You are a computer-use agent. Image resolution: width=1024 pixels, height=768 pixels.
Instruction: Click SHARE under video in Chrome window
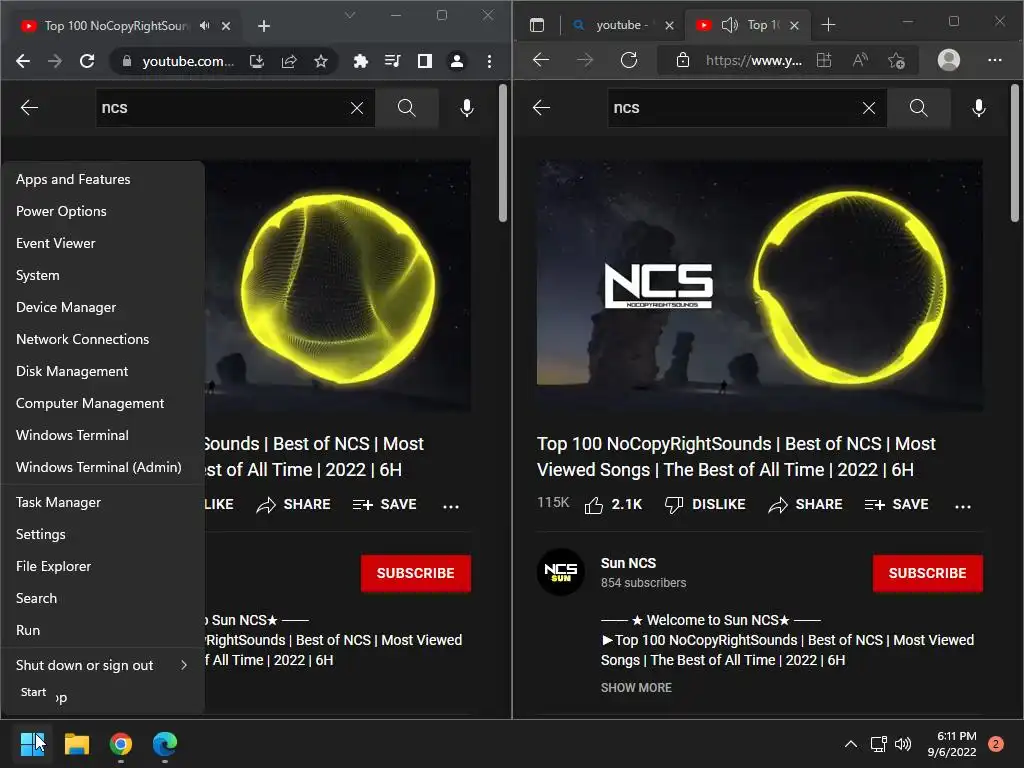point(293,504)
